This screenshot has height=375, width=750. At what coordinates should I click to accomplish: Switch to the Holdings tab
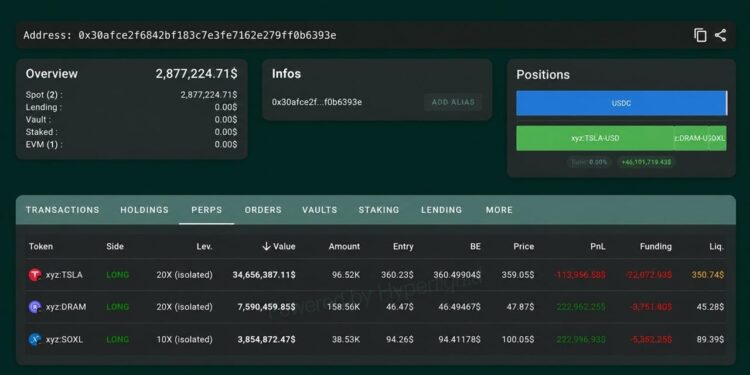click(x=144, y=210)
